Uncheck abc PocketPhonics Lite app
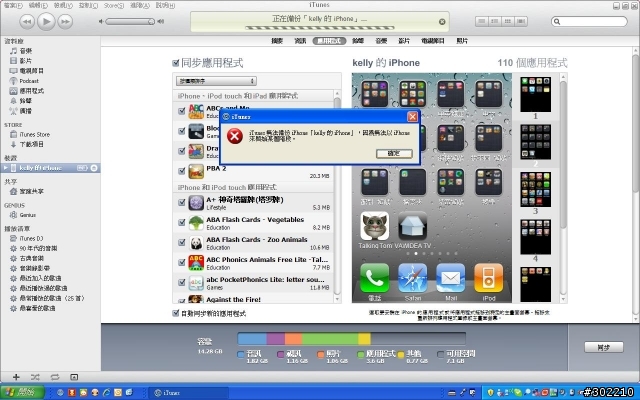The width and height of the screenshot is (640, 400). coord(182,282)
